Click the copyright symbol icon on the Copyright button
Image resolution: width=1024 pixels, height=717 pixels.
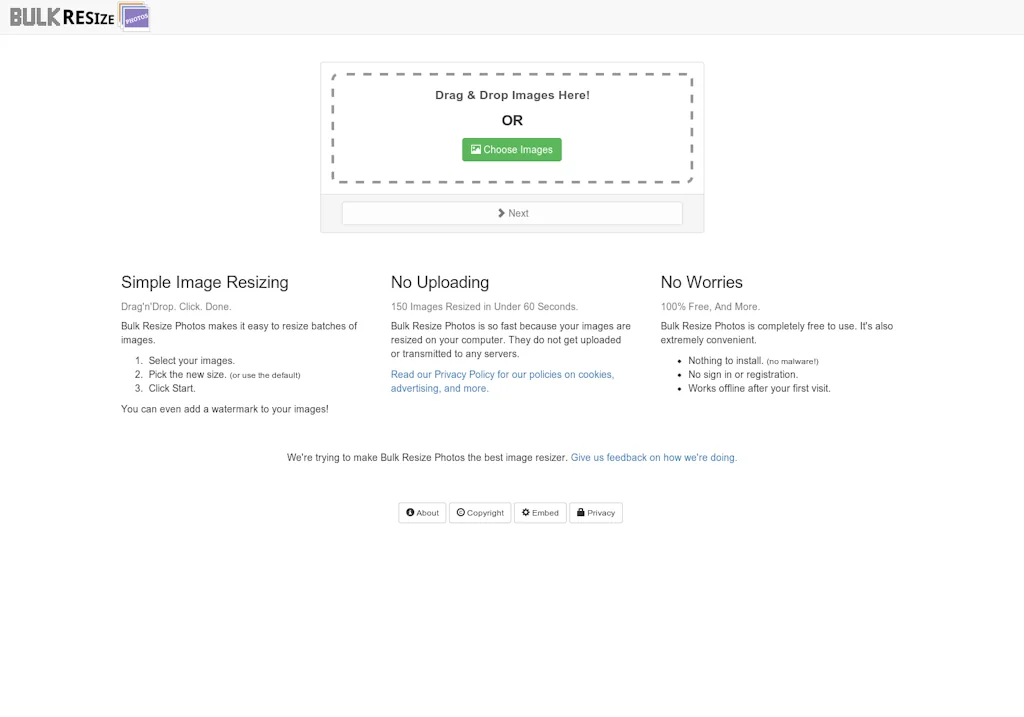point(460,512)
